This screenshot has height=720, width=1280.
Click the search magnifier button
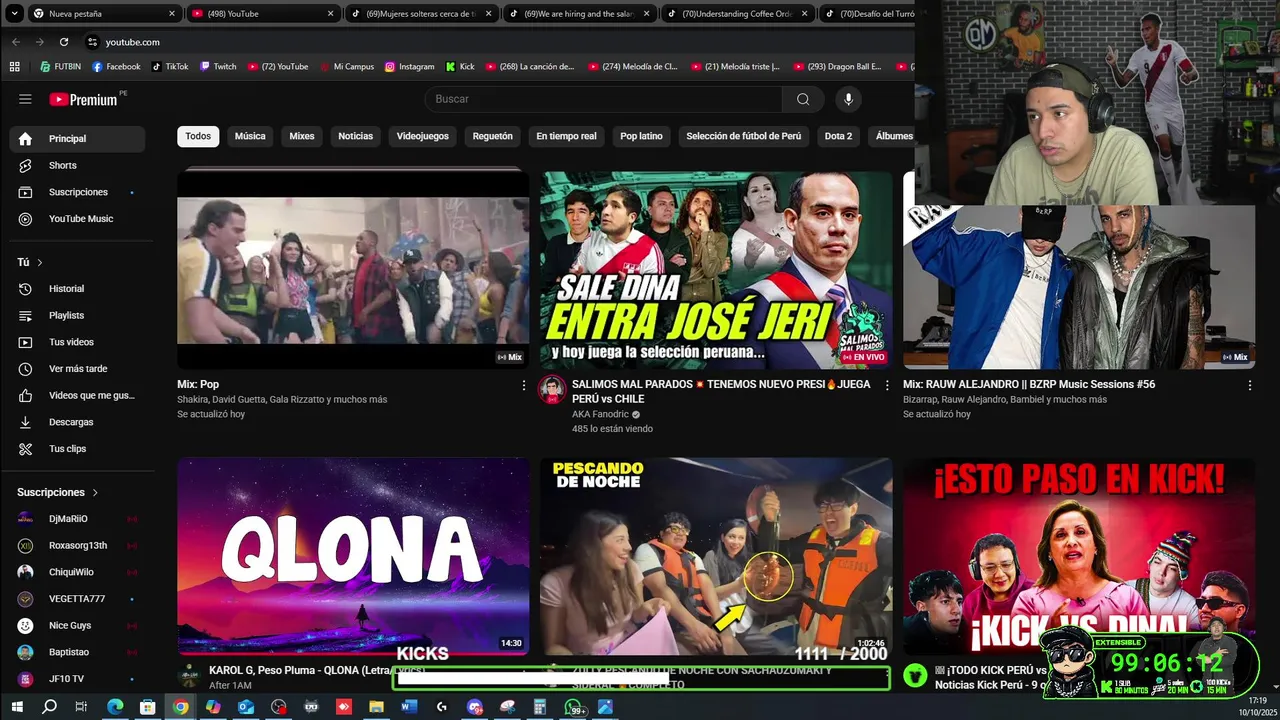click(x=803, y=99)
